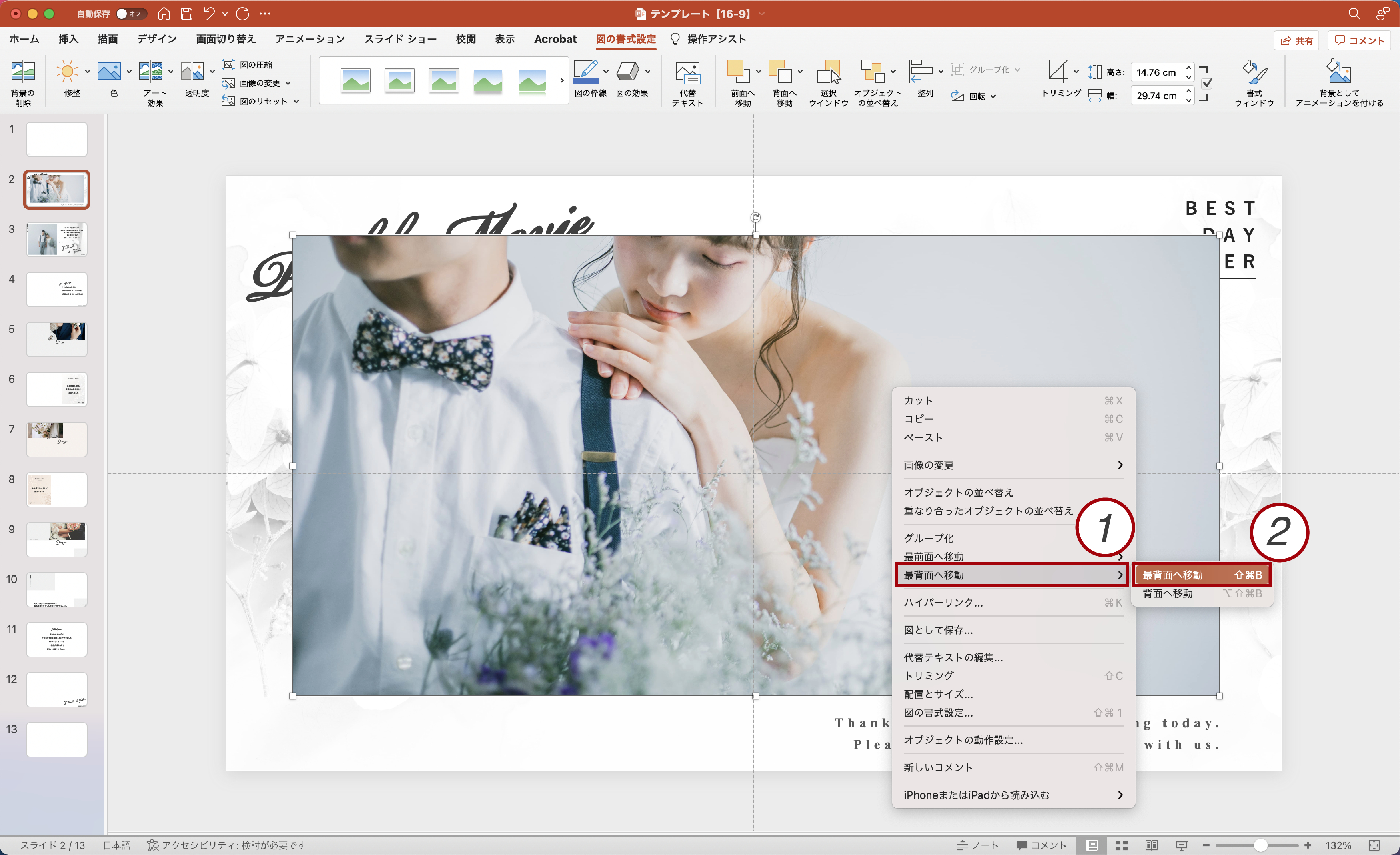Click the home icon in title bar
1400x855 pixels.
coord(164,14)
